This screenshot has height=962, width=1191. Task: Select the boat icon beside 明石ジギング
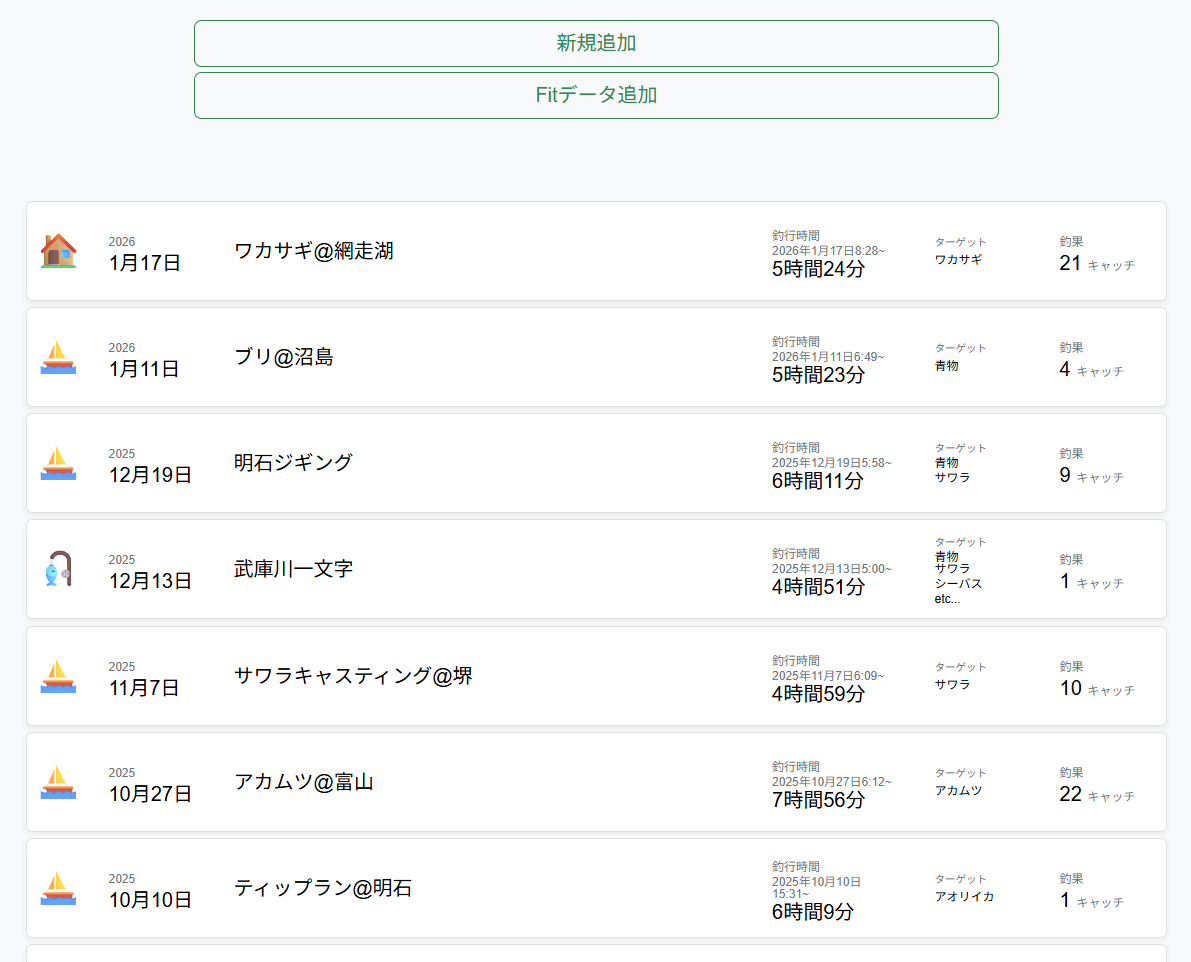(57, 463)
